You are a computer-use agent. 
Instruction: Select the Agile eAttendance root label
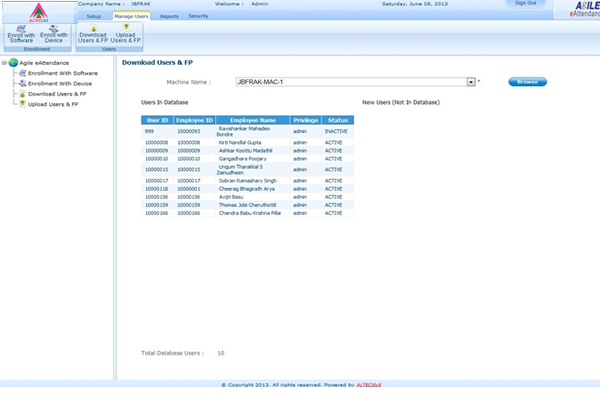(44, 63)
